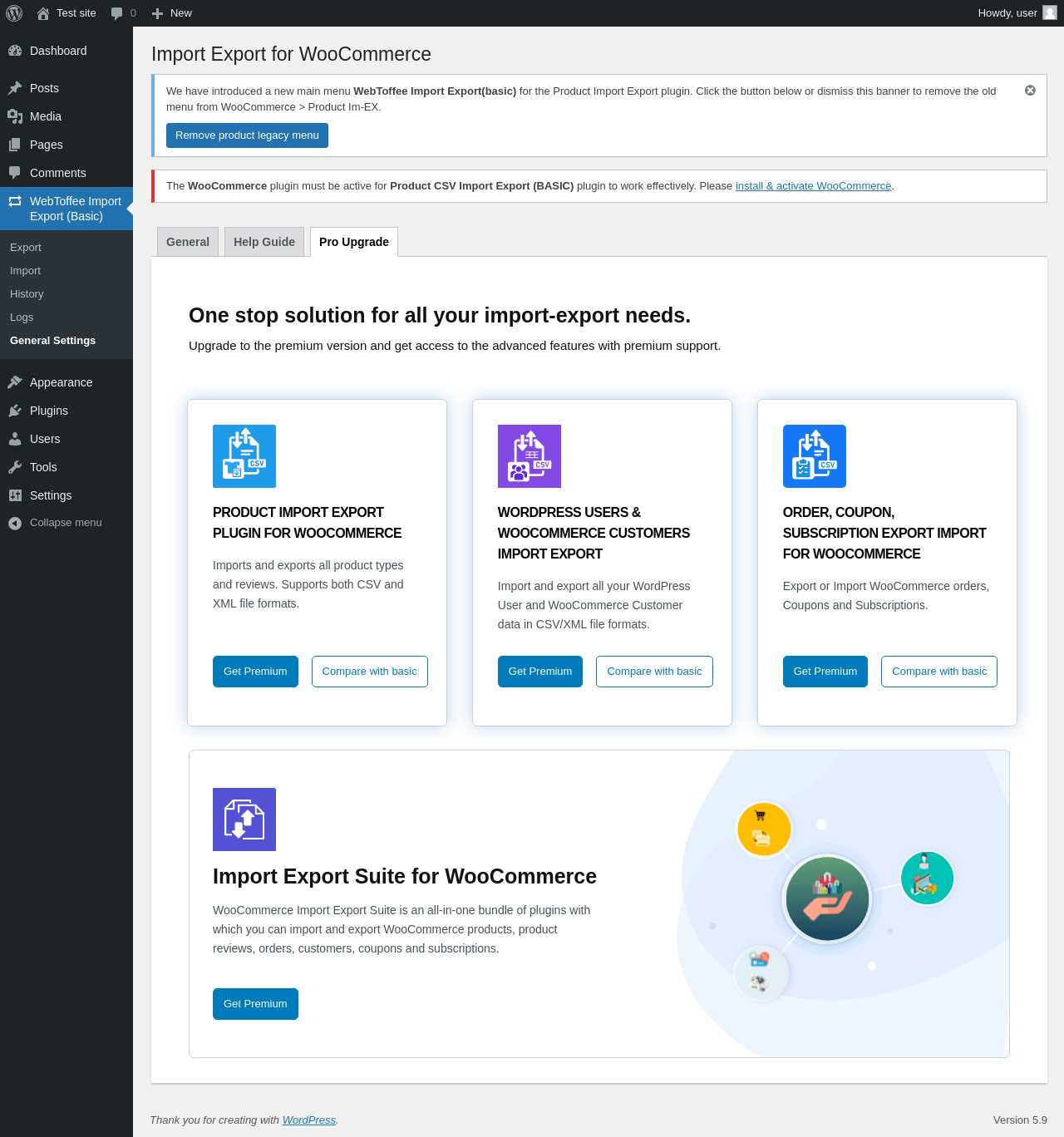Get Premium for Order, Coupon, Subscription plugin
1064x1137 pixels.
pos(825,672)
